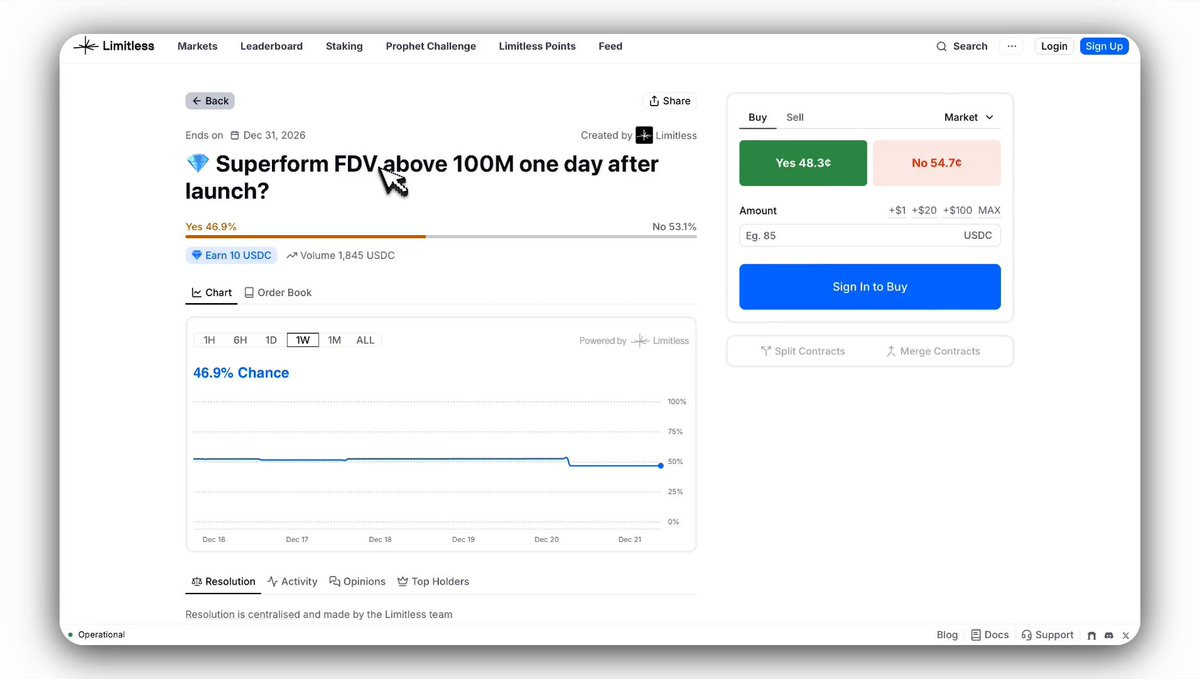Screen dimensions: 1200x679
Task: Open the Market order type dropdown
Action: pos(969,118)
